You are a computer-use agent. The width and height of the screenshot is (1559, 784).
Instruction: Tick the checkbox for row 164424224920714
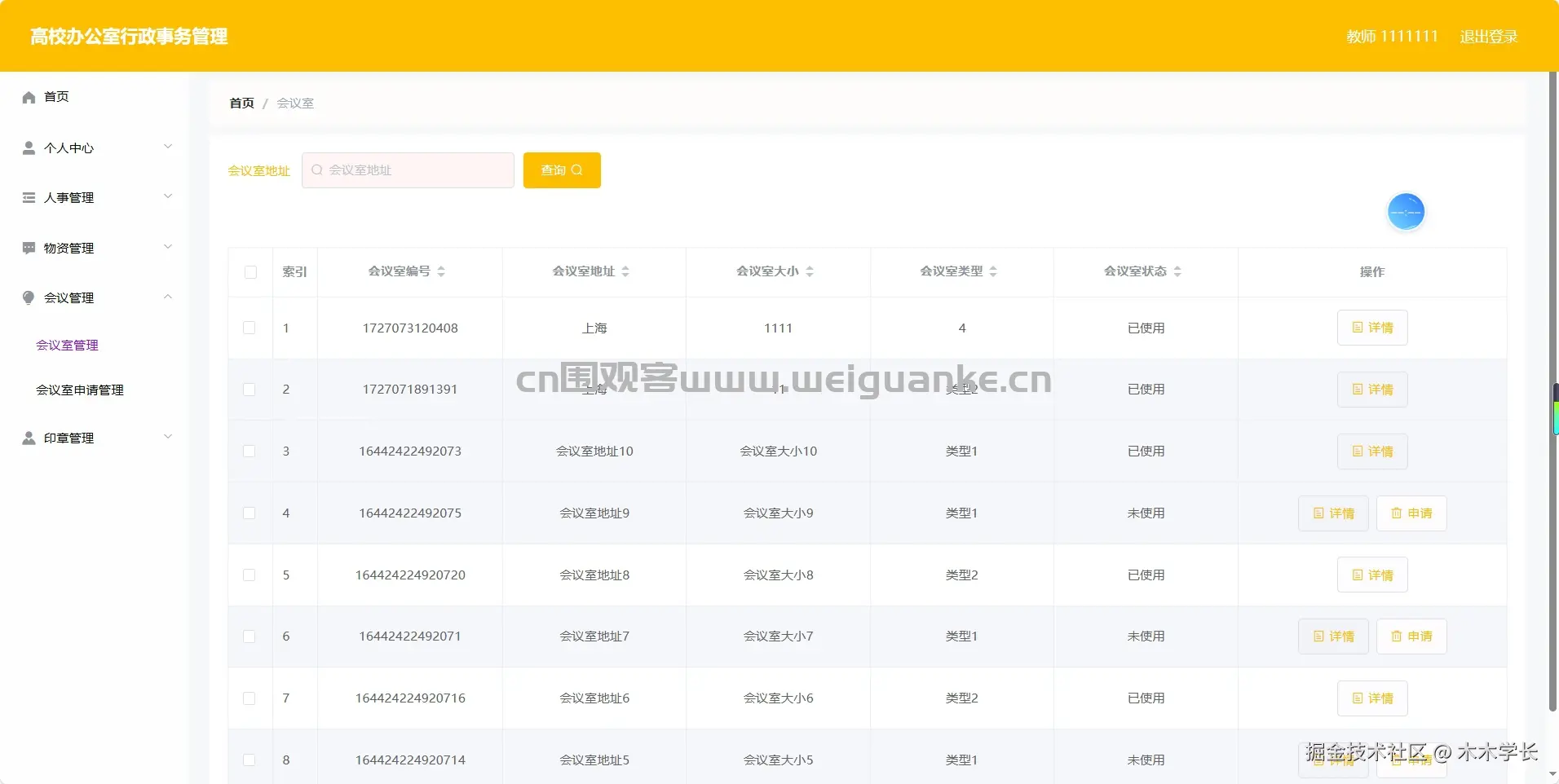(x=250, y=760)
